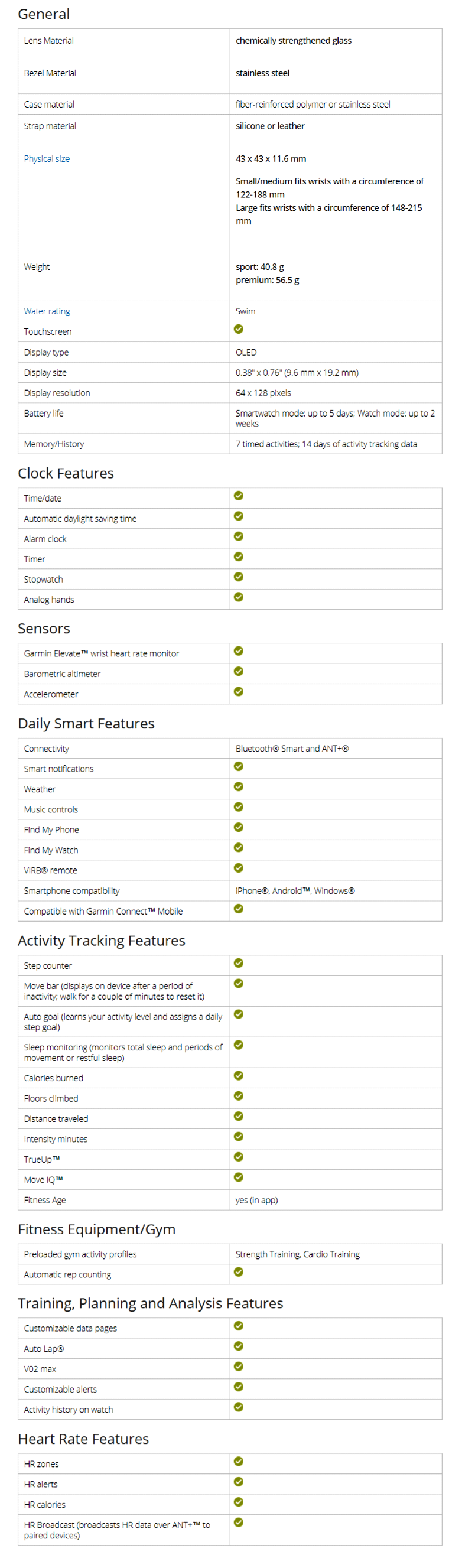Click the Display resolution row label

(x=57, y=393)
